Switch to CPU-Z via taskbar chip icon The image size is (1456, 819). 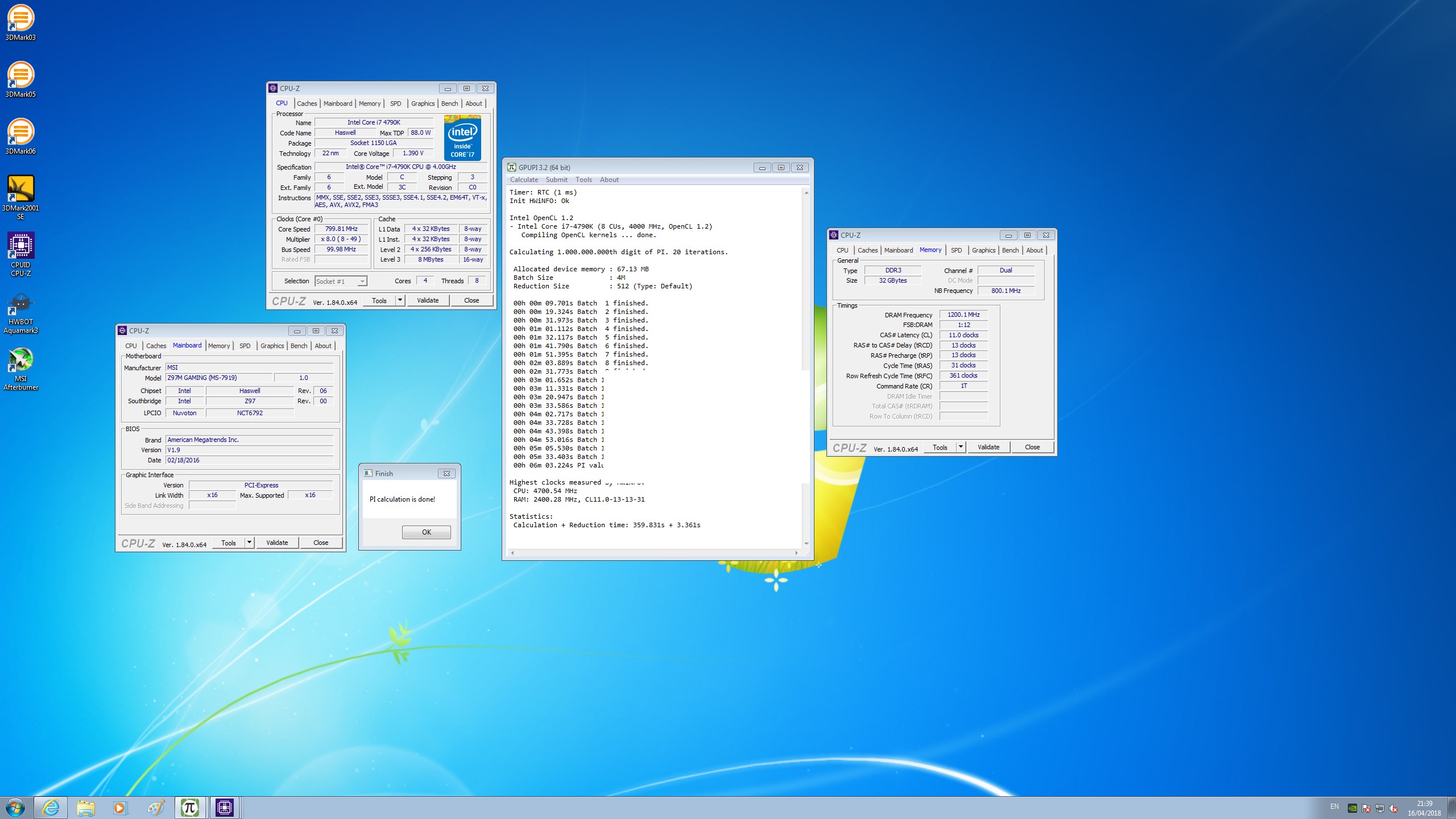(x=225, y=808)
